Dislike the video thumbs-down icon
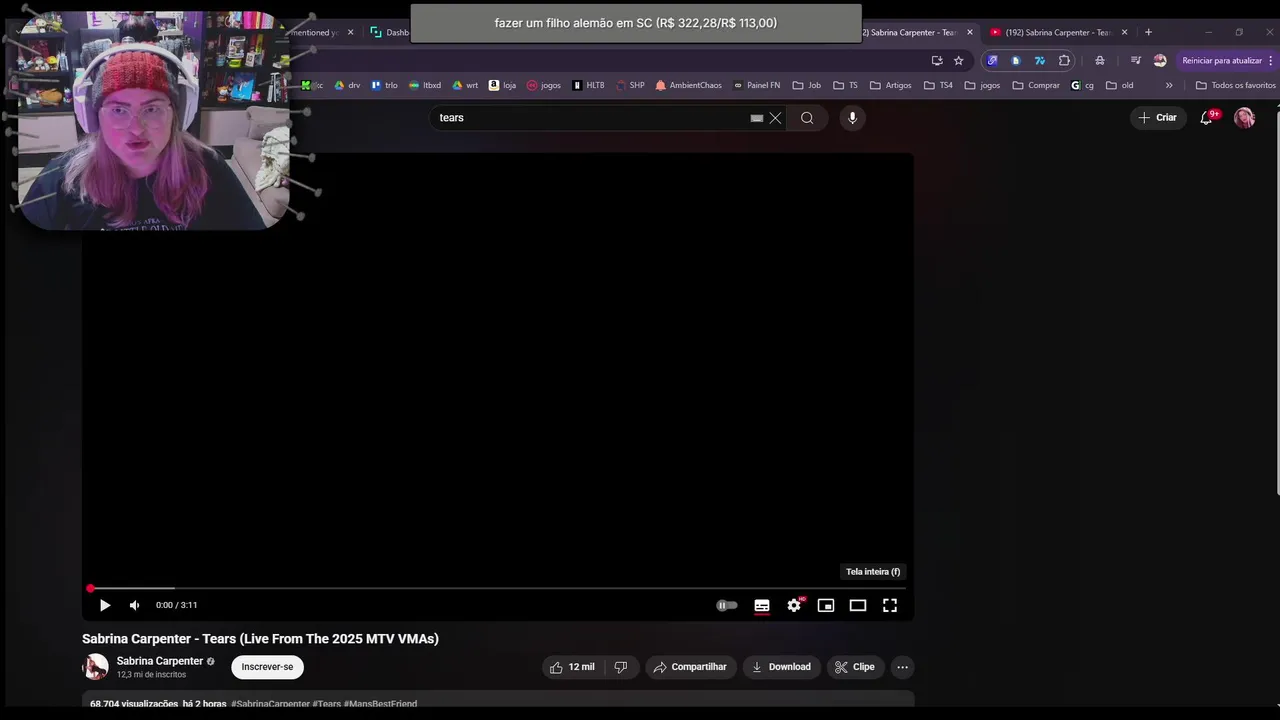1280x720 pixels. [x=621, y=667]
